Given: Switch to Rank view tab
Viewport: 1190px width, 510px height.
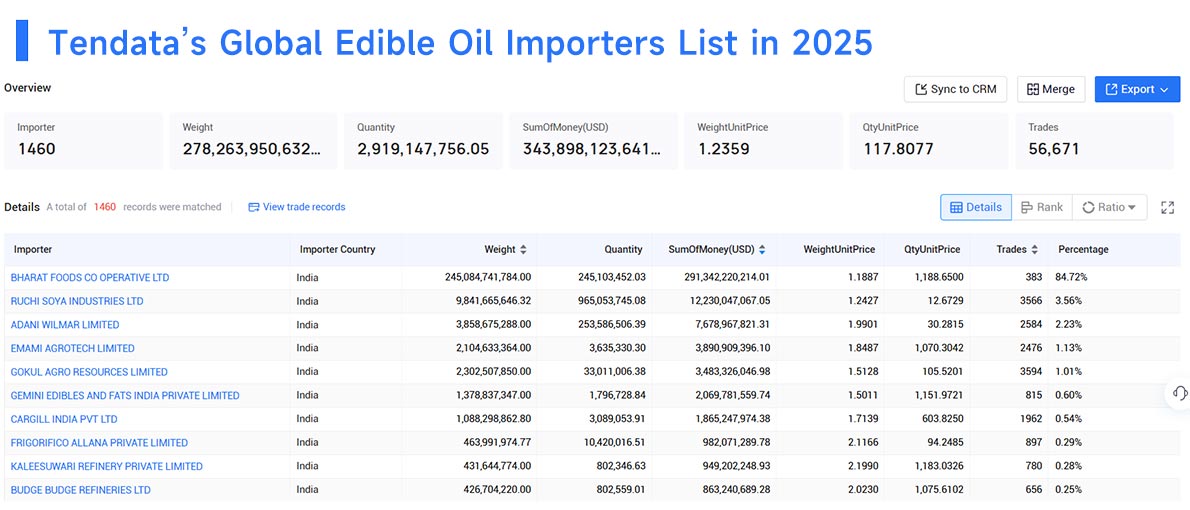Looking at the screenshot, I should [x=1042, y=207].
